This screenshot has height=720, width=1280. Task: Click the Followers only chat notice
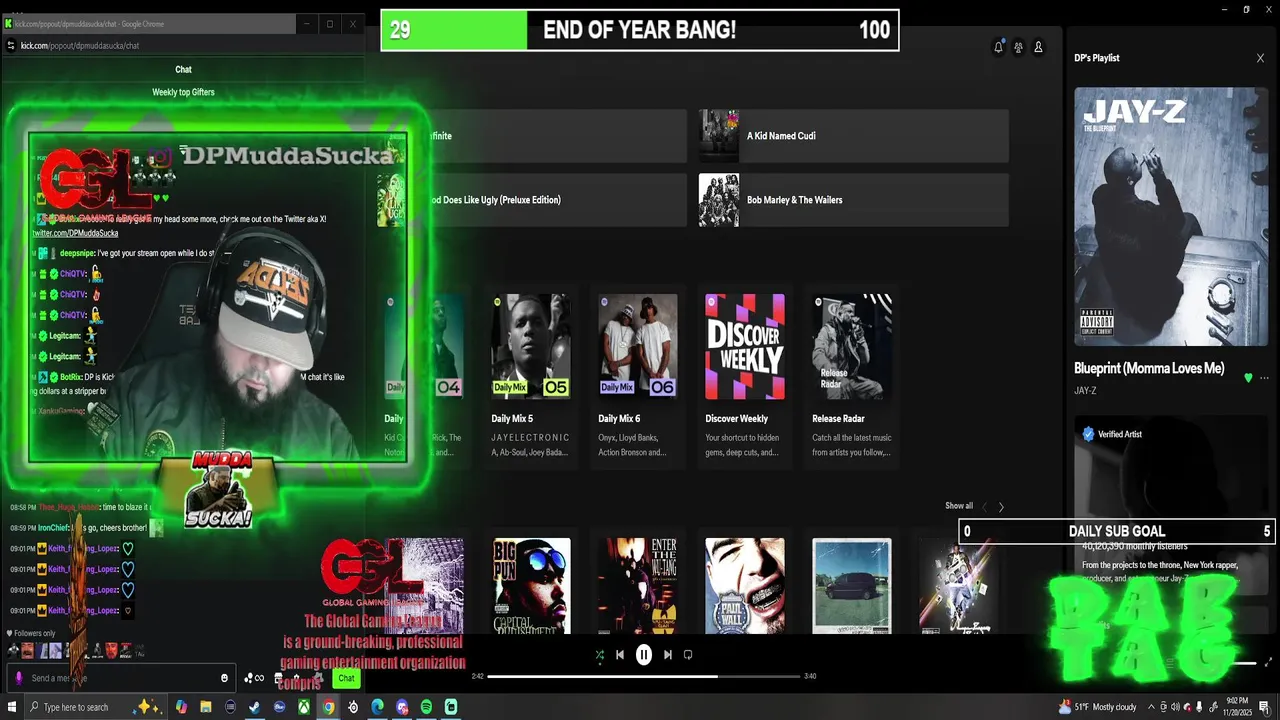point(32,633)
